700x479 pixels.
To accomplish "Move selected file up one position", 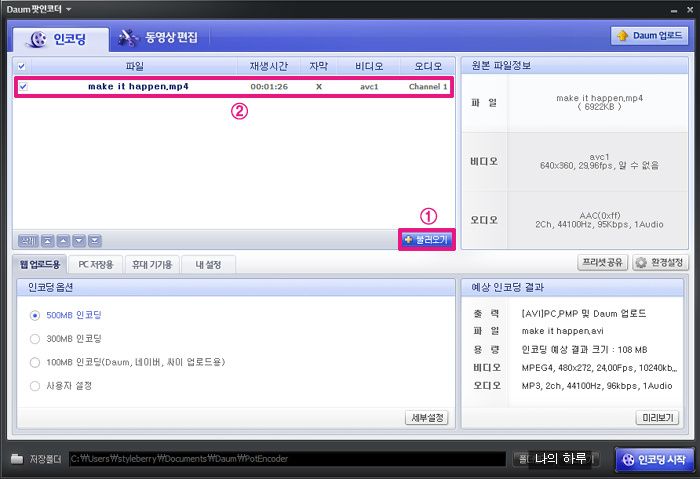I will 63,241.
